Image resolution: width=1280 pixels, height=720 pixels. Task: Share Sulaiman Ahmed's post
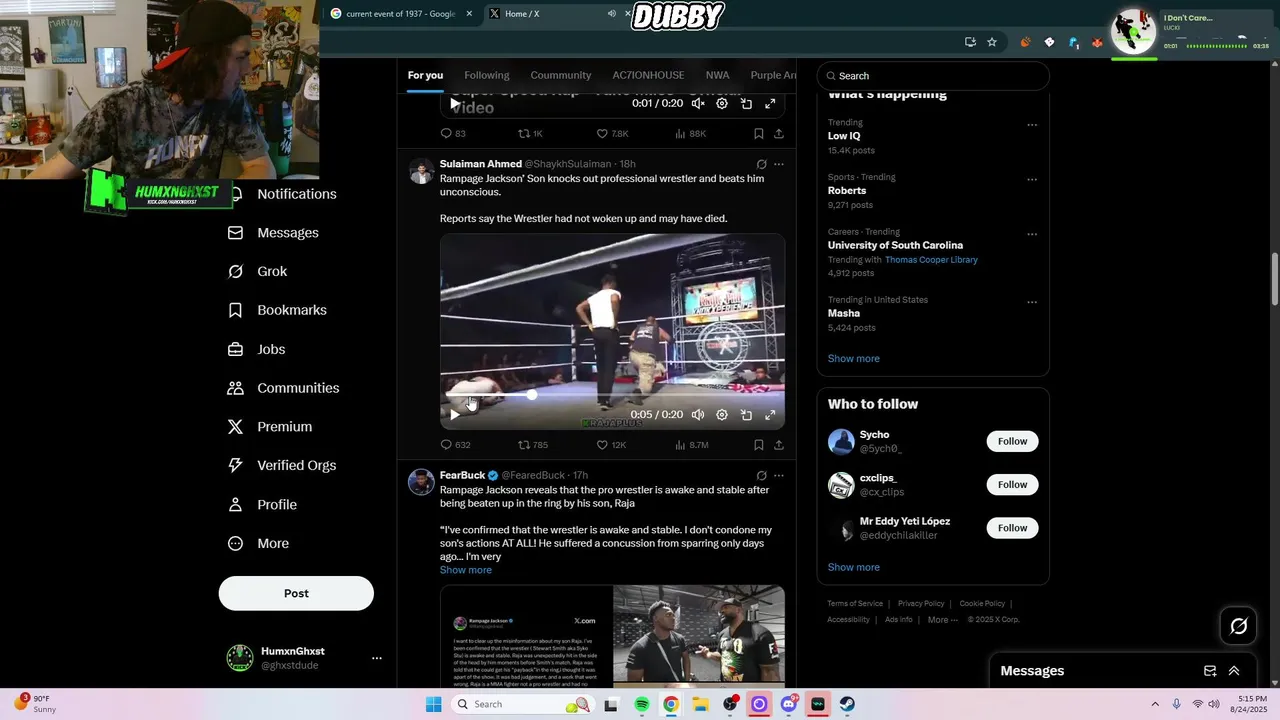pos(778,445)
